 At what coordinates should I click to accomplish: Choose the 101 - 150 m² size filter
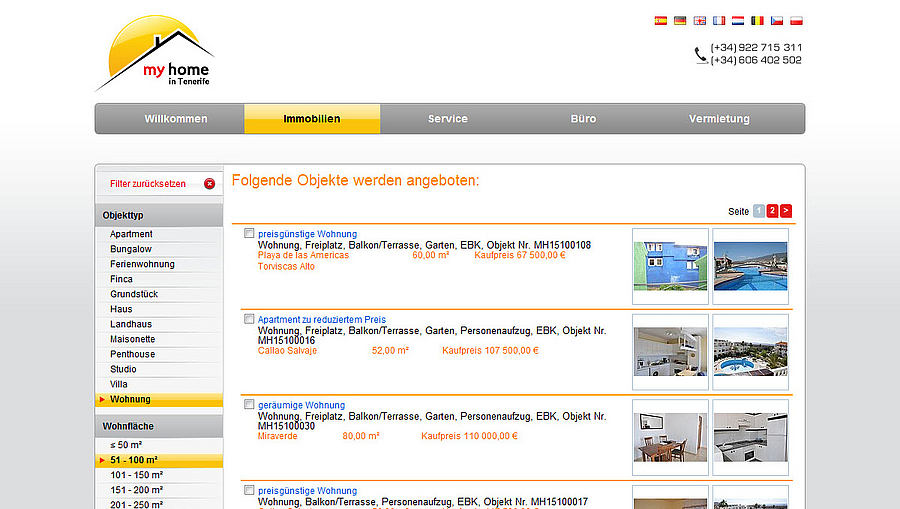point(136,475)
